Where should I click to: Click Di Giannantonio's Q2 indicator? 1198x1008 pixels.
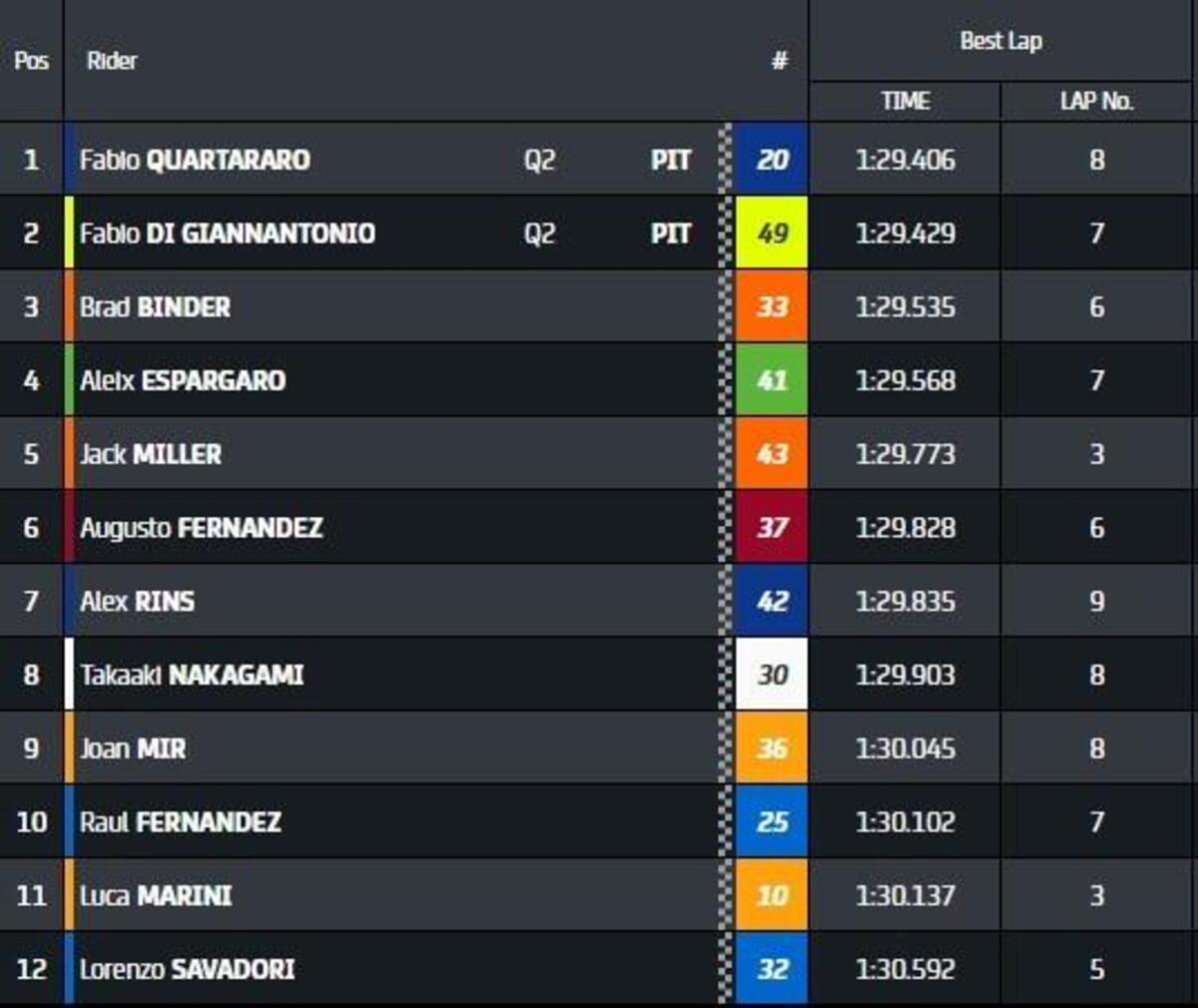click(539, 234)
